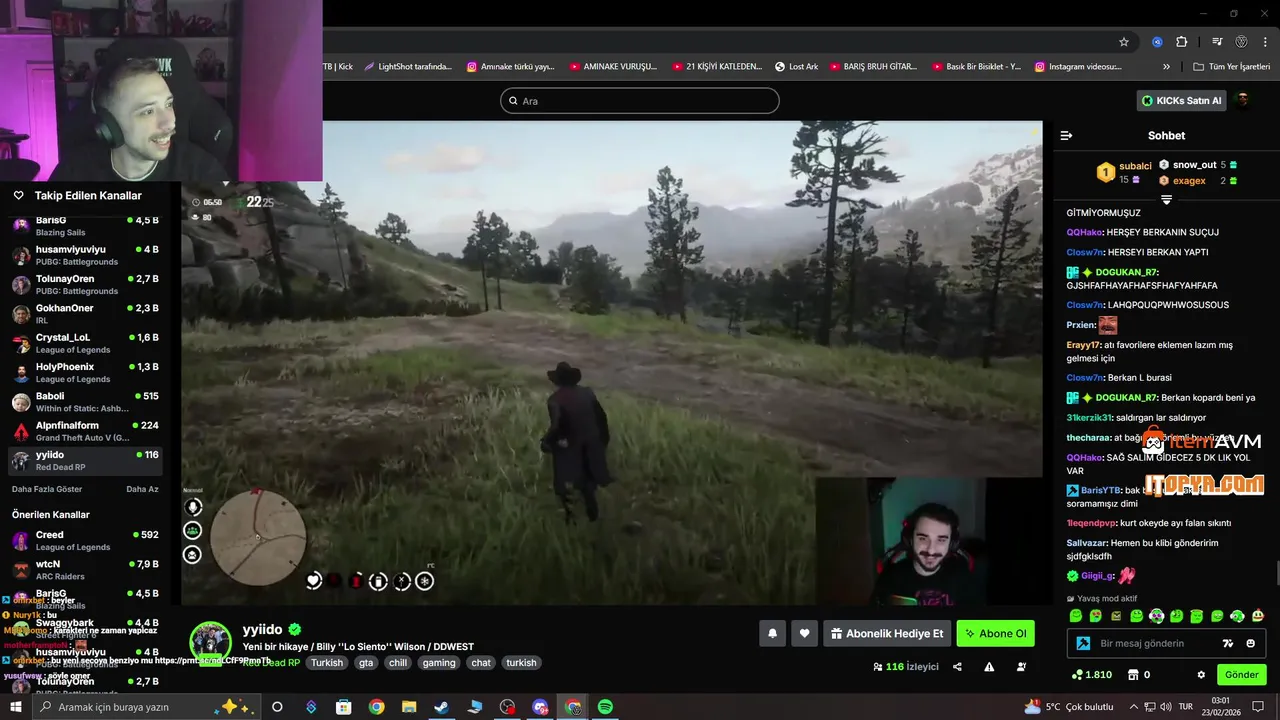Click the heart icon of Takip Edilen Kanallar

[18, 196]
